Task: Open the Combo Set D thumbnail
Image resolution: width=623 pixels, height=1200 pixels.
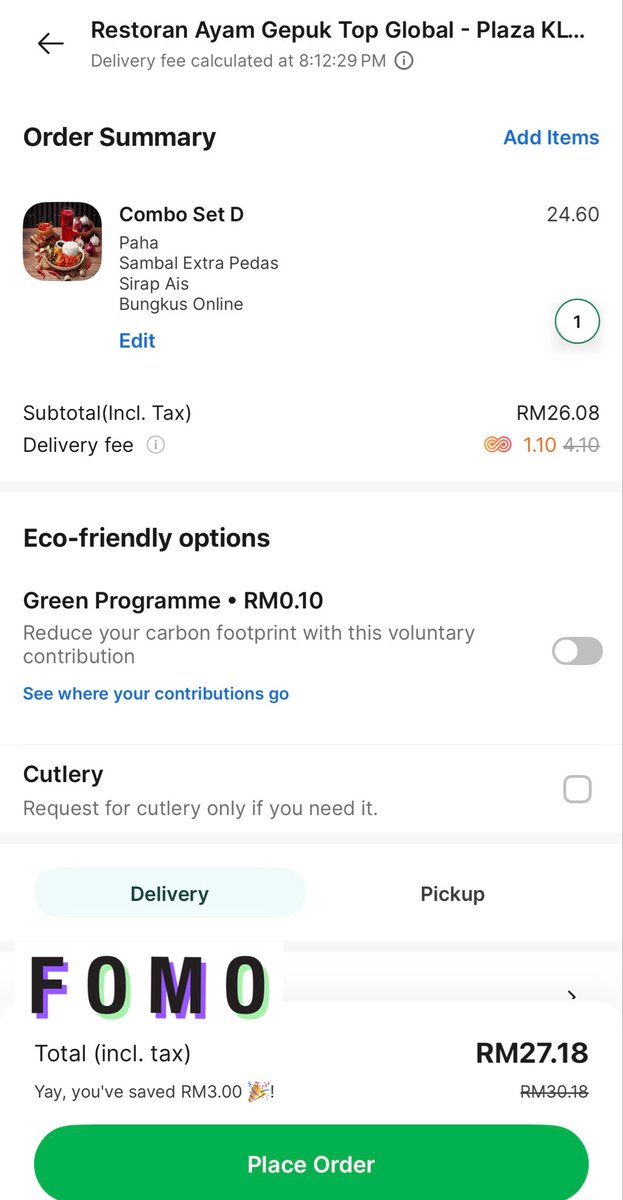Action: coord(62,242)
